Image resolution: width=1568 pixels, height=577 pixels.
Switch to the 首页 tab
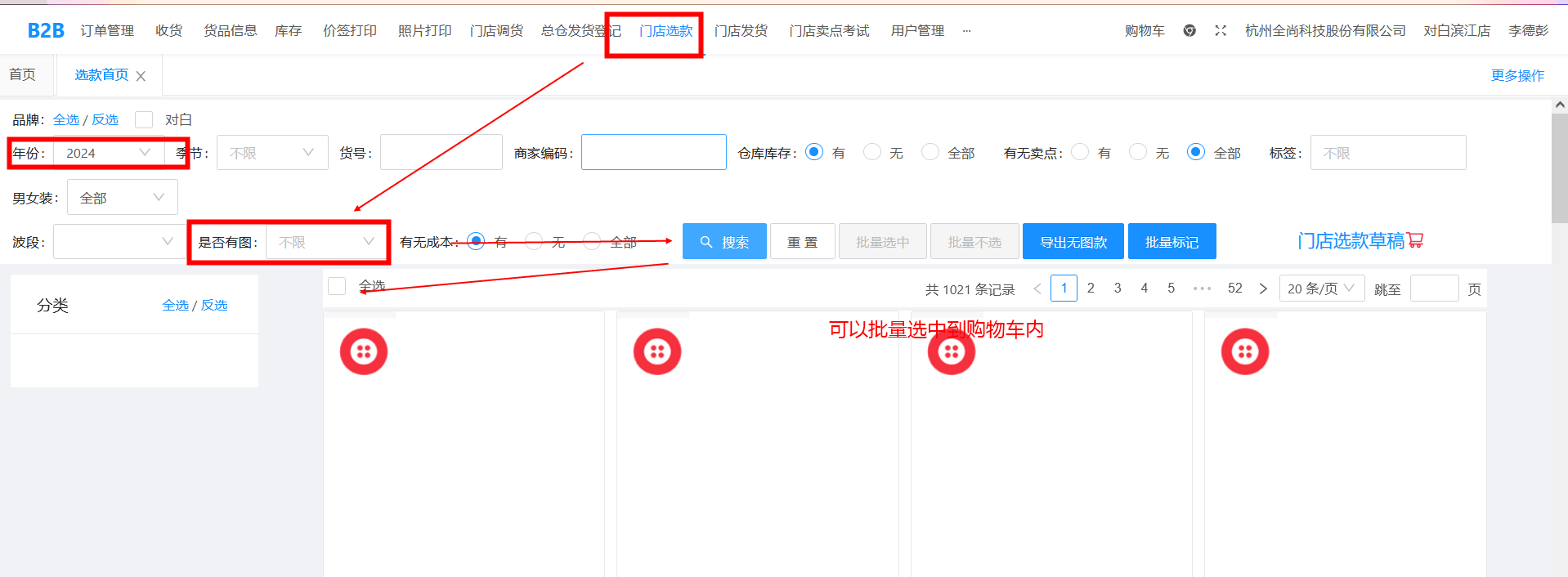click(23, 75)
